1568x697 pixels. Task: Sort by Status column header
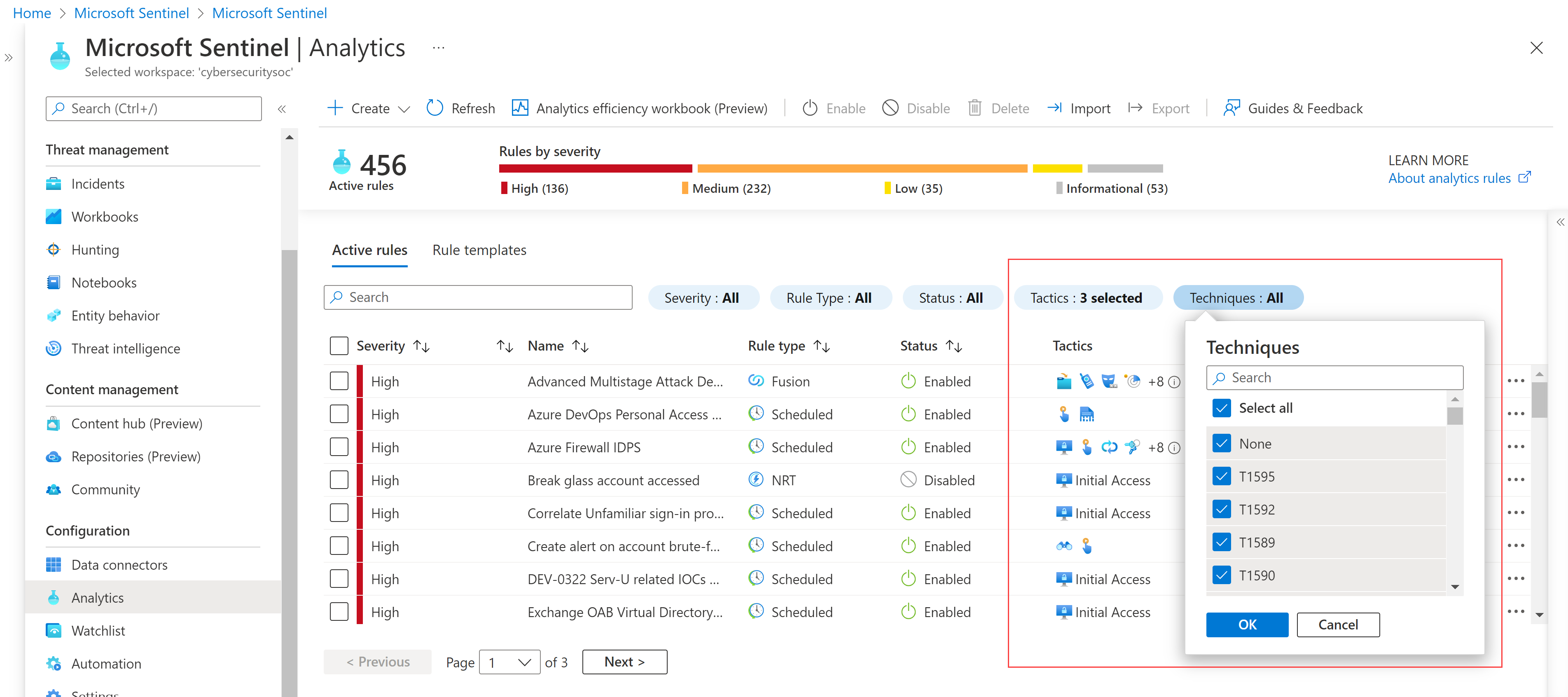point(931,346)
